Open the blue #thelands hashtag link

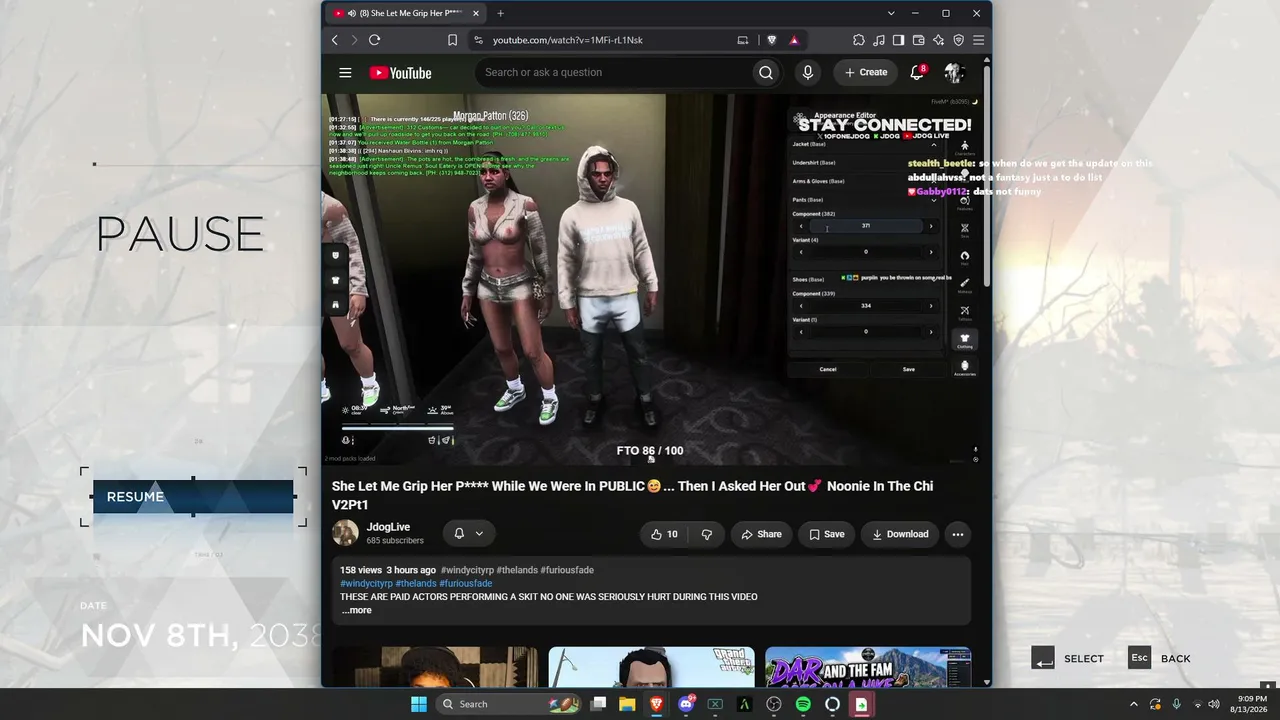(x=416, y=583)
